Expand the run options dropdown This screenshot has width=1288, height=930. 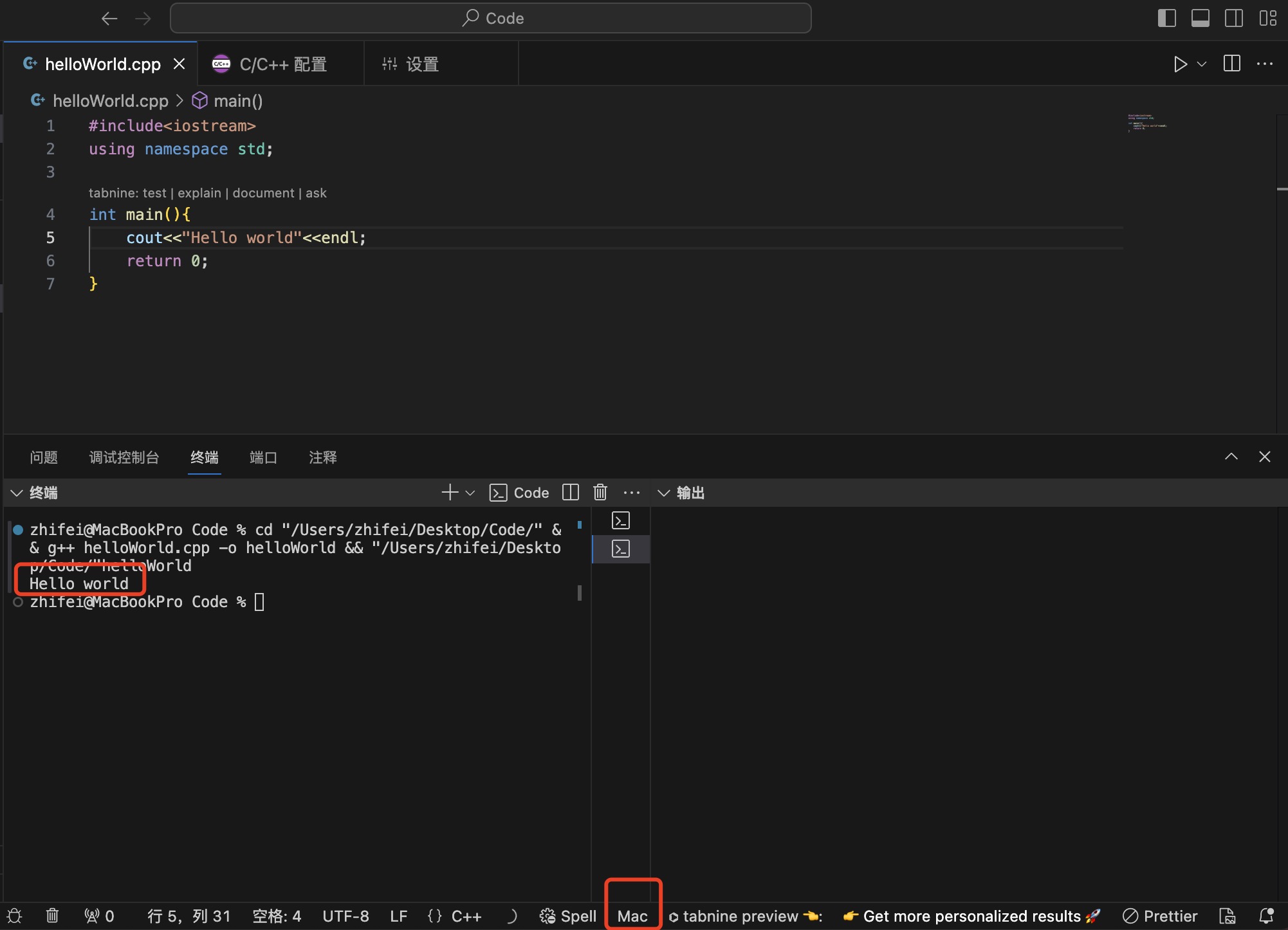pyautogui.click(x=1202, y=64)
